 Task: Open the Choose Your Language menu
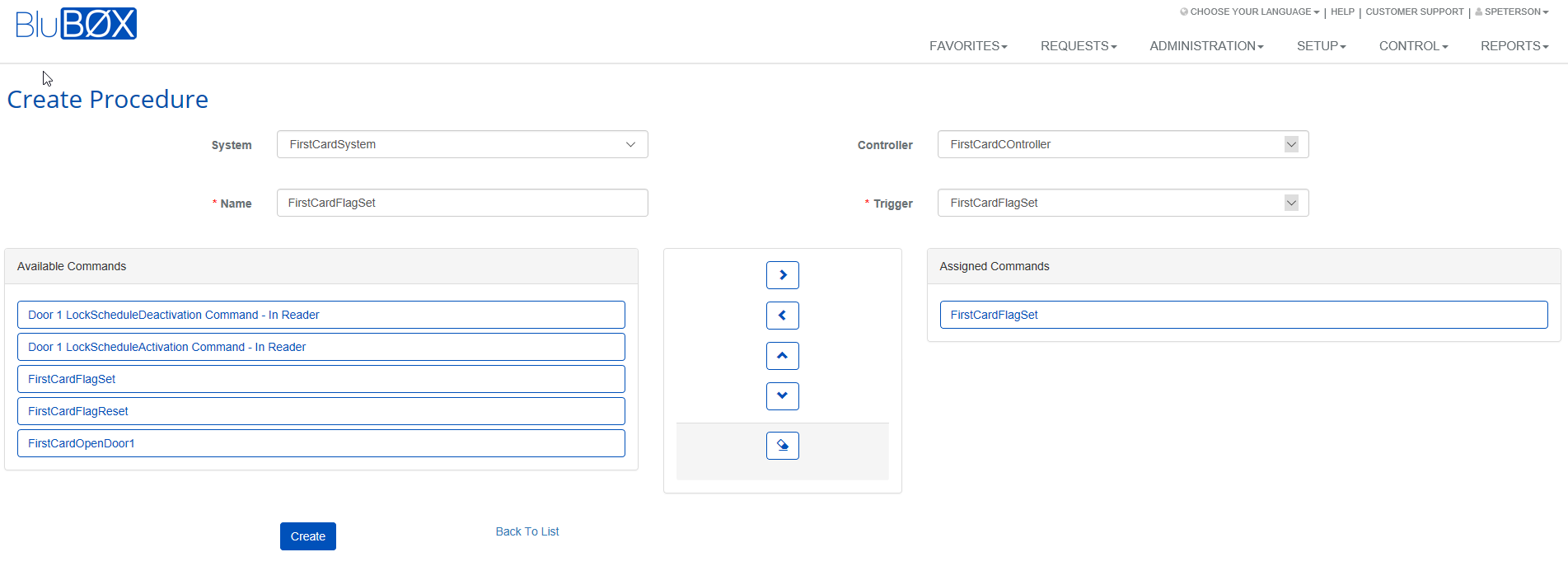tap(1249, 12)
